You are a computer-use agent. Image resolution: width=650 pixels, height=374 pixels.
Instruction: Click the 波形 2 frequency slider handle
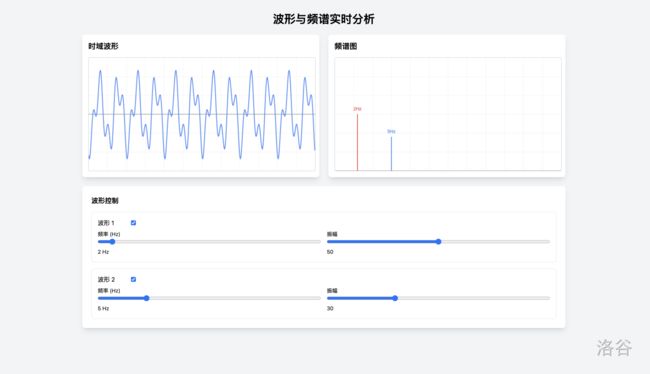pos(146,298)
